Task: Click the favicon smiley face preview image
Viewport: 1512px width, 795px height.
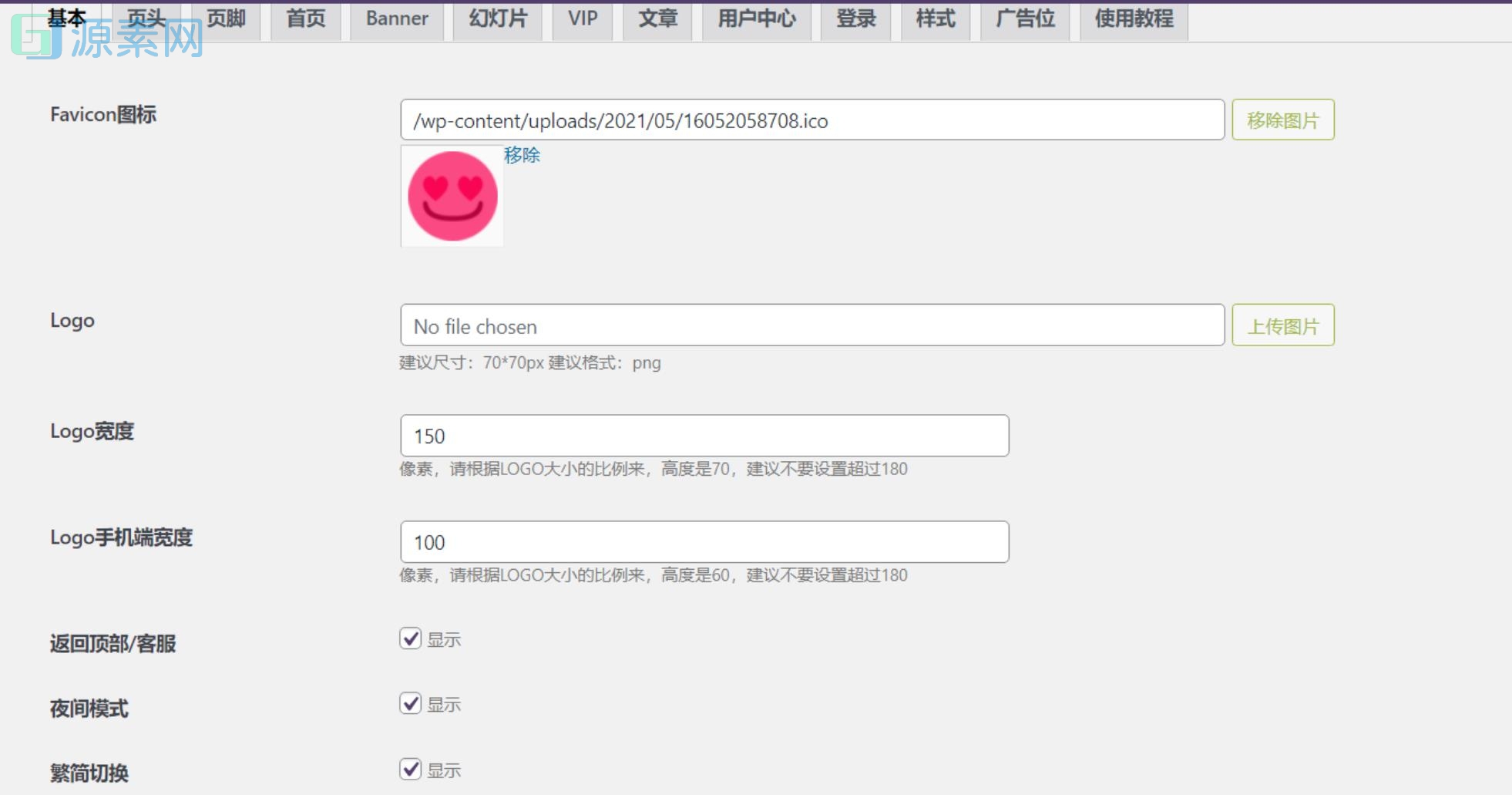Action: tap(452, 196)
